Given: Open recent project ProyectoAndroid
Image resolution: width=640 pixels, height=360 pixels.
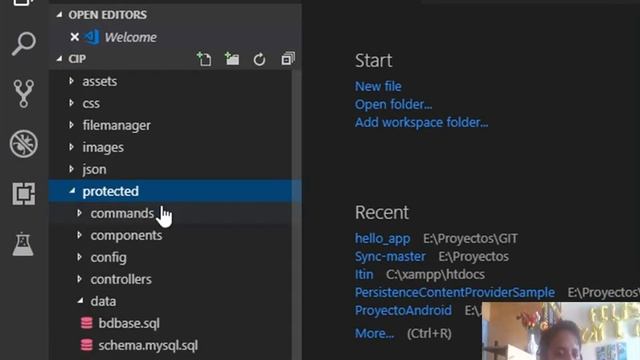Looking at the screenshot, I should tap(403, 310).
